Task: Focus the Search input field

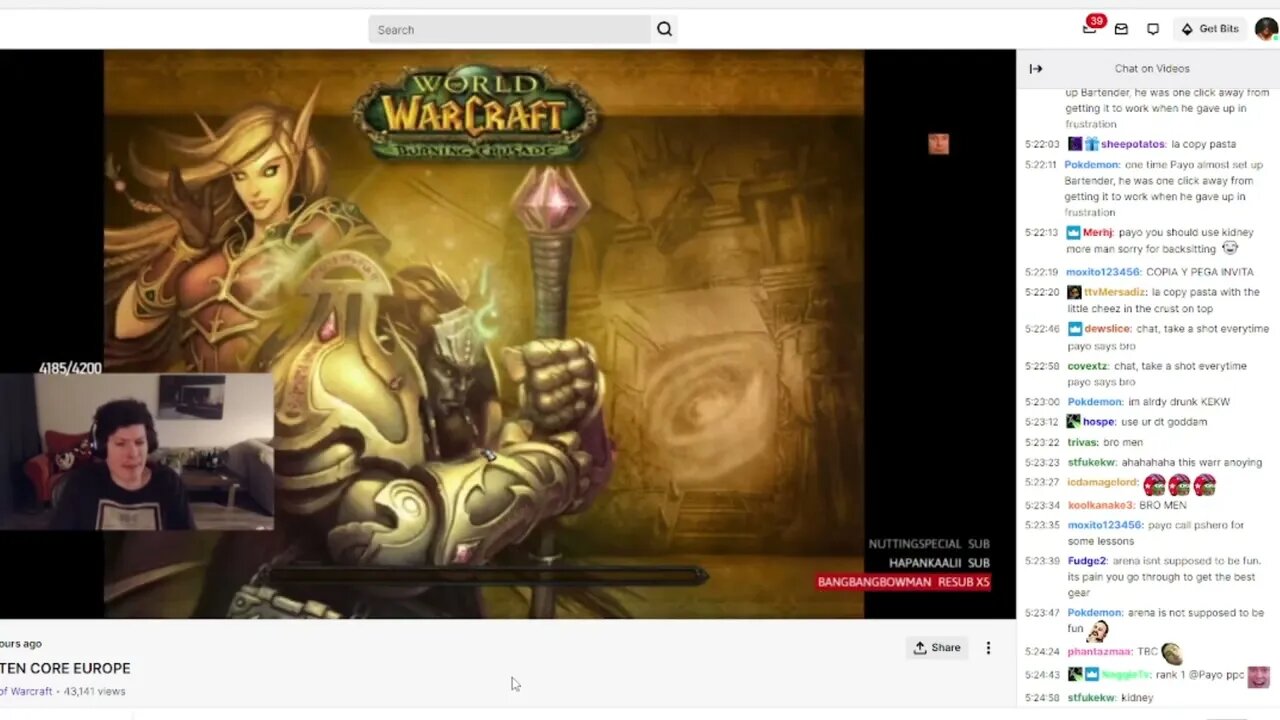Action: coord(510,29)
